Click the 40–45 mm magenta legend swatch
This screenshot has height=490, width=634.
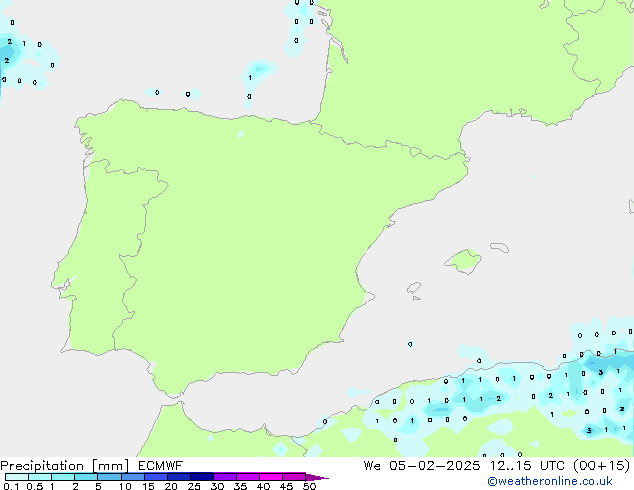(x=271, y=477)
